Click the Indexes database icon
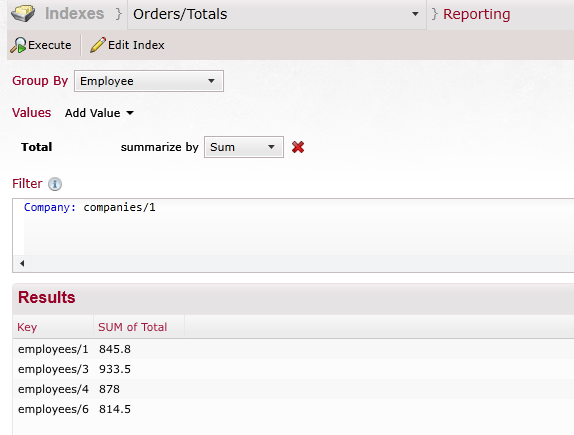The image size is (574, 435). click(23, 14)
